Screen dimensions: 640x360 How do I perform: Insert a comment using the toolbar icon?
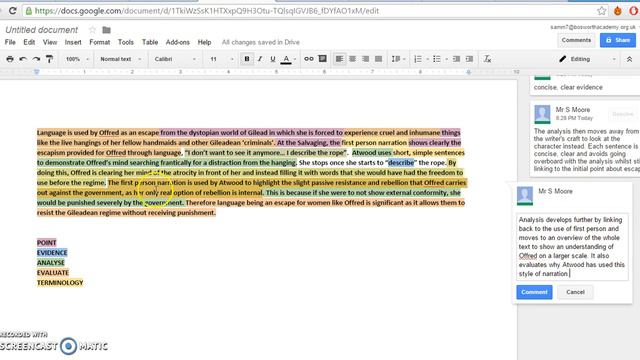click(x=322, y=59)
